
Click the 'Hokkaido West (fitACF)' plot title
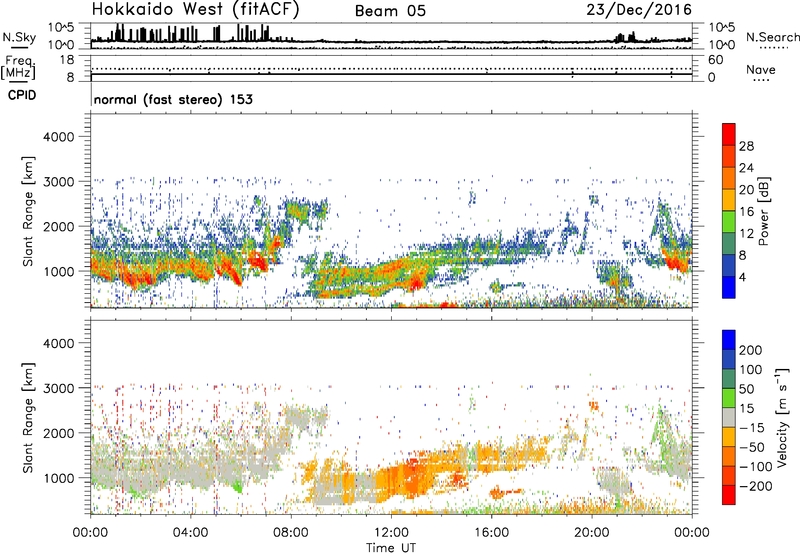[x=195, y=10]
